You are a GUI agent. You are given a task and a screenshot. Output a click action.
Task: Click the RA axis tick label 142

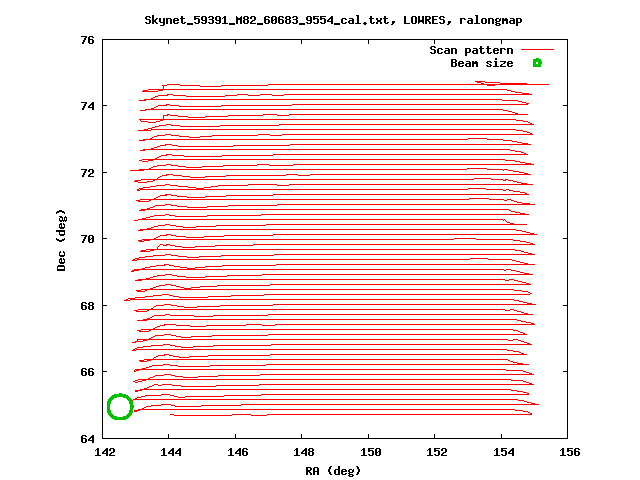(104, 452)
